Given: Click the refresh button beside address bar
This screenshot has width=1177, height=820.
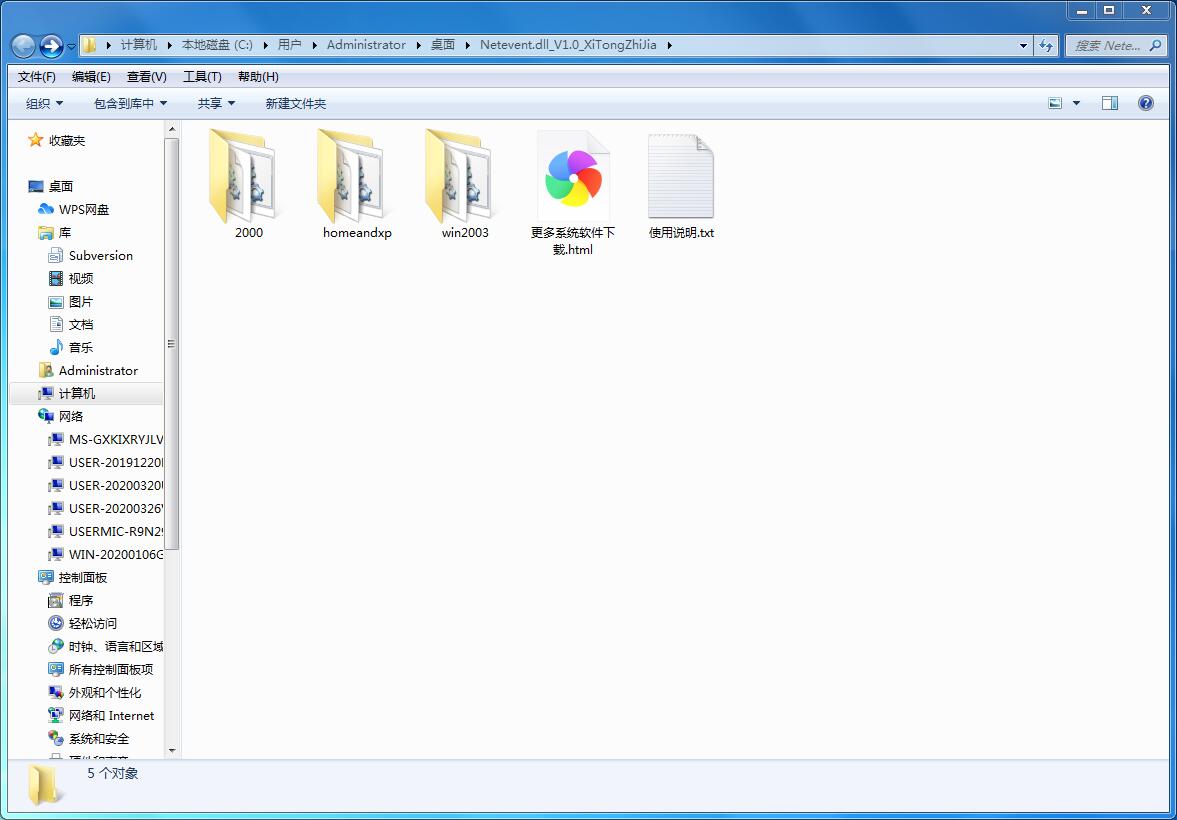Looking at the screenshot, I should 1046,45.
